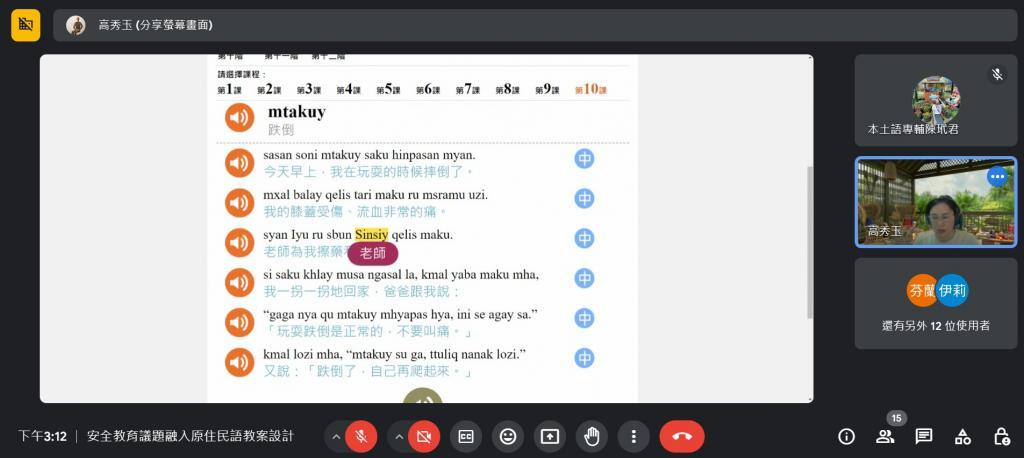Open the chat messages panel

coord(923,436)
